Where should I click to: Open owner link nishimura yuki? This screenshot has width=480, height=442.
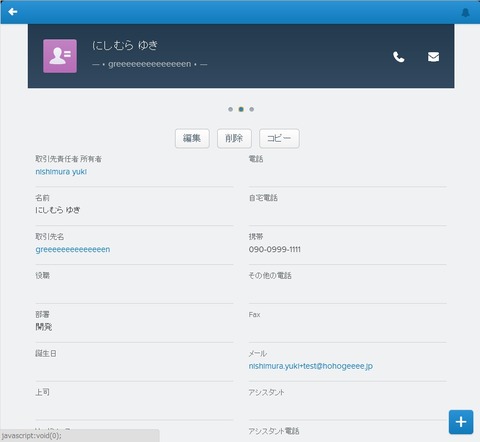click(61, 172)
